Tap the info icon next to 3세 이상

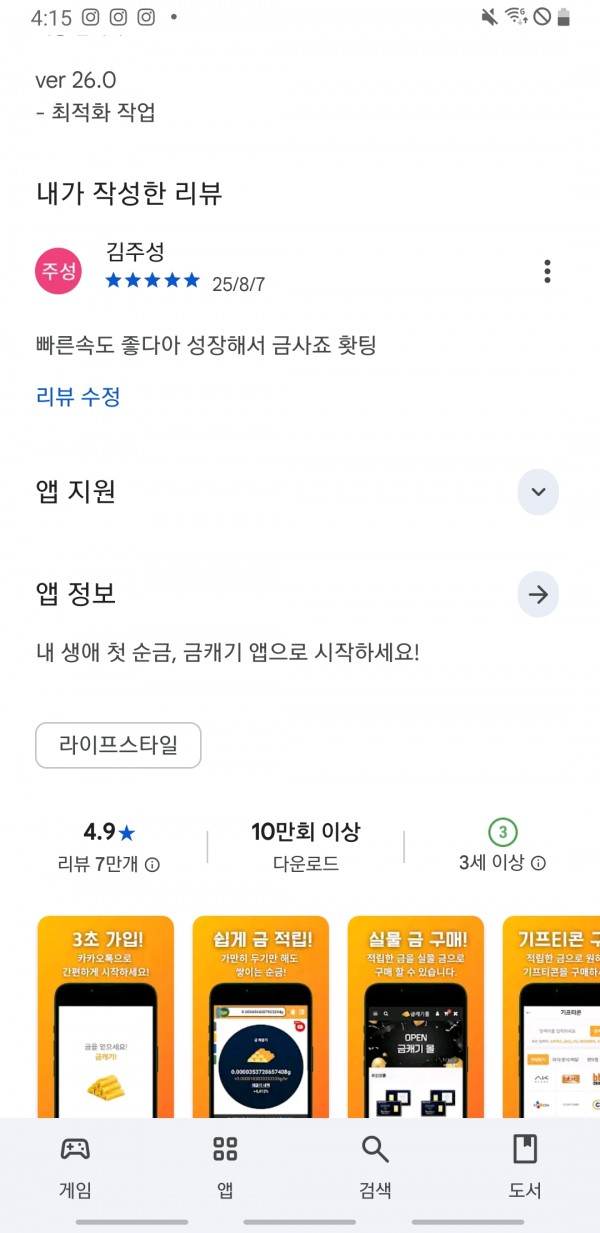(x=538, y=863)
